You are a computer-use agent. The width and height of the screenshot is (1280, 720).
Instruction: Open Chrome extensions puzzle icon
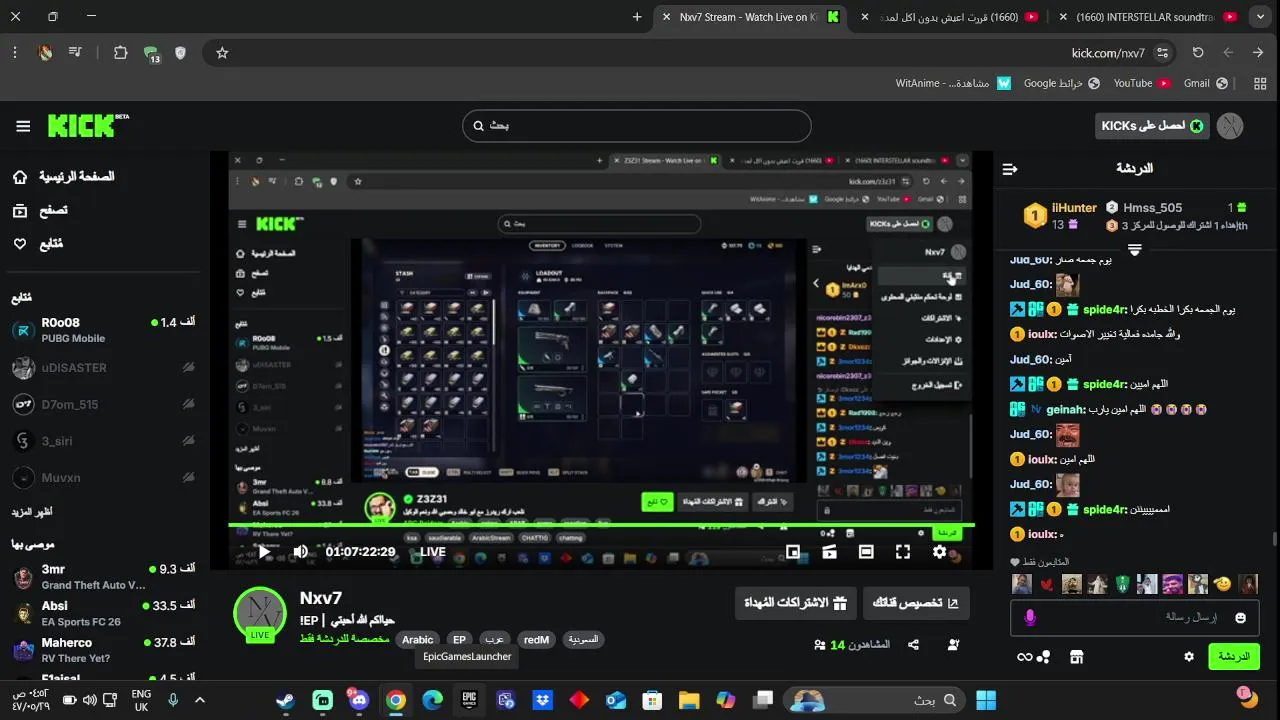[120, 53]
